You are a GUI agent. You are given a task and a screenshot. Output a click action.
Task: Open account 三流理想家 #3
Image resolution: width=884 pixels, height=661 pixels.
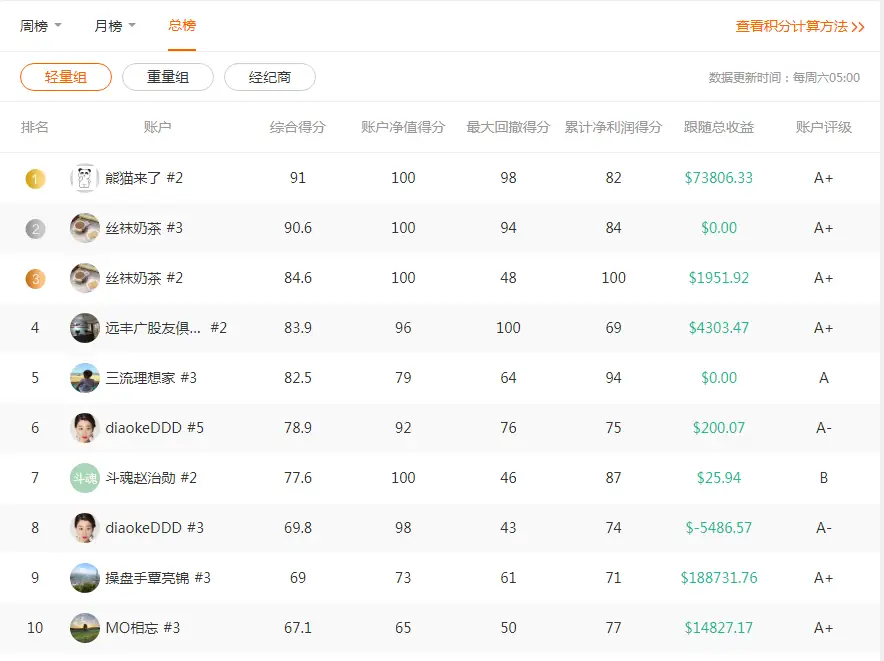(151, 378)
